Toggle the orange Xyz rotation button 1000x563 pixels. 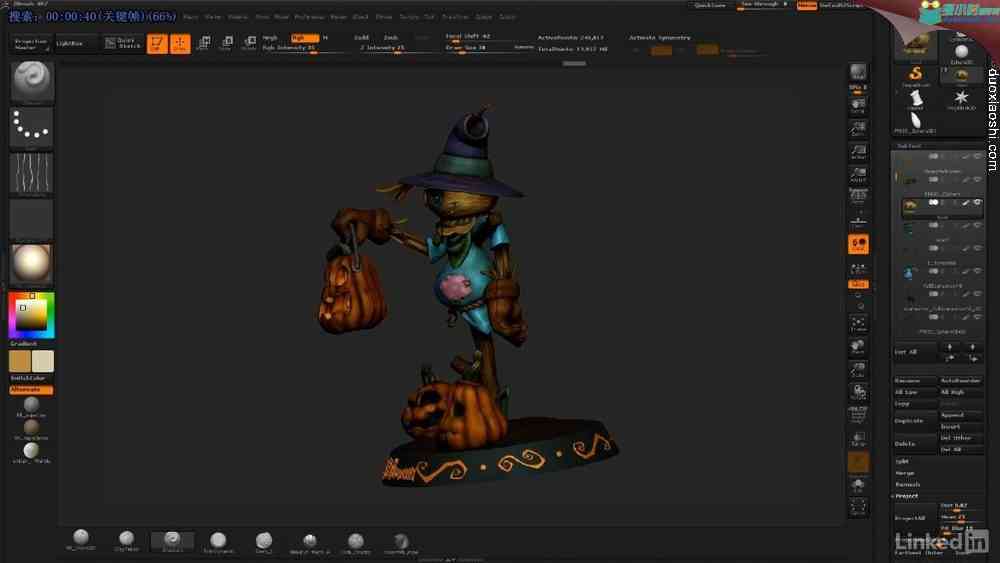point(858,284)
